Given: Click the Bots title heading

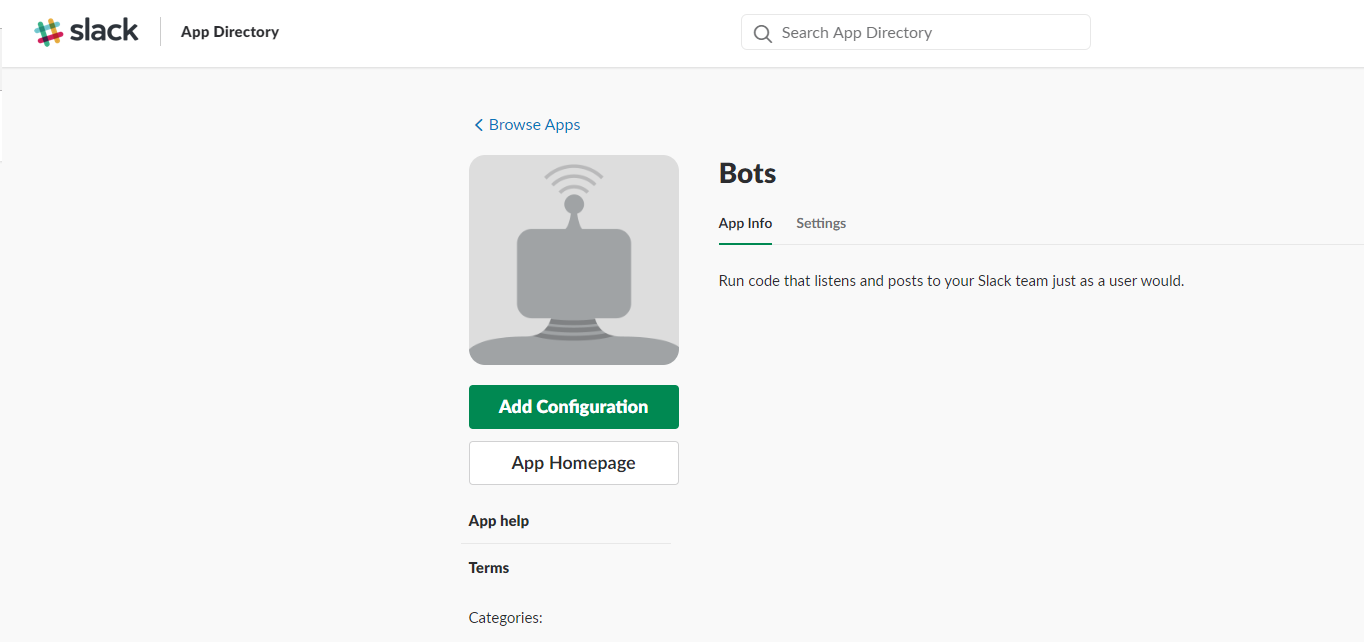Looking at the screenshot, I should [748, 173].
